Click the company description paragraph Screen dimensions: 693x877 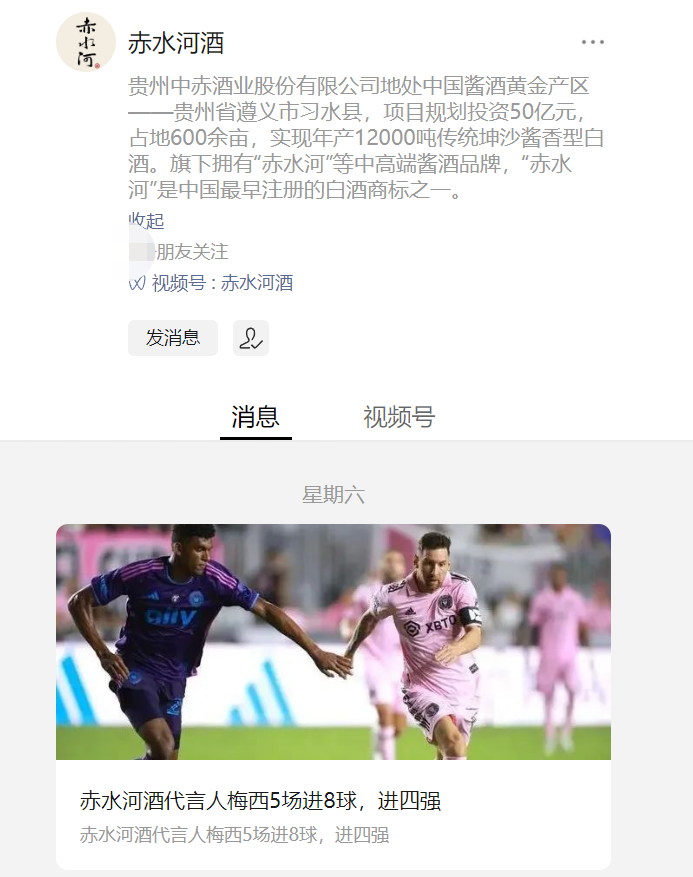366,138
